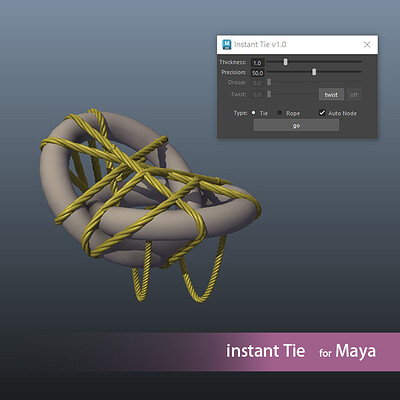Select the Tie type radio button

pyautogui.click(x=253, y=113)
